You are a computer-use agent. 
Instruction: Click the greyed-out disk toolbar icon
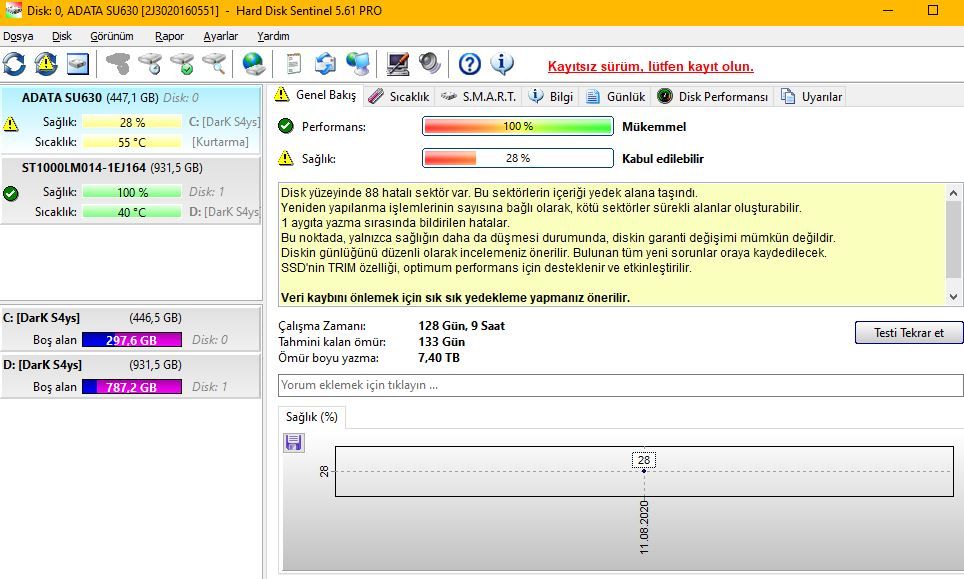coord(117,64)
